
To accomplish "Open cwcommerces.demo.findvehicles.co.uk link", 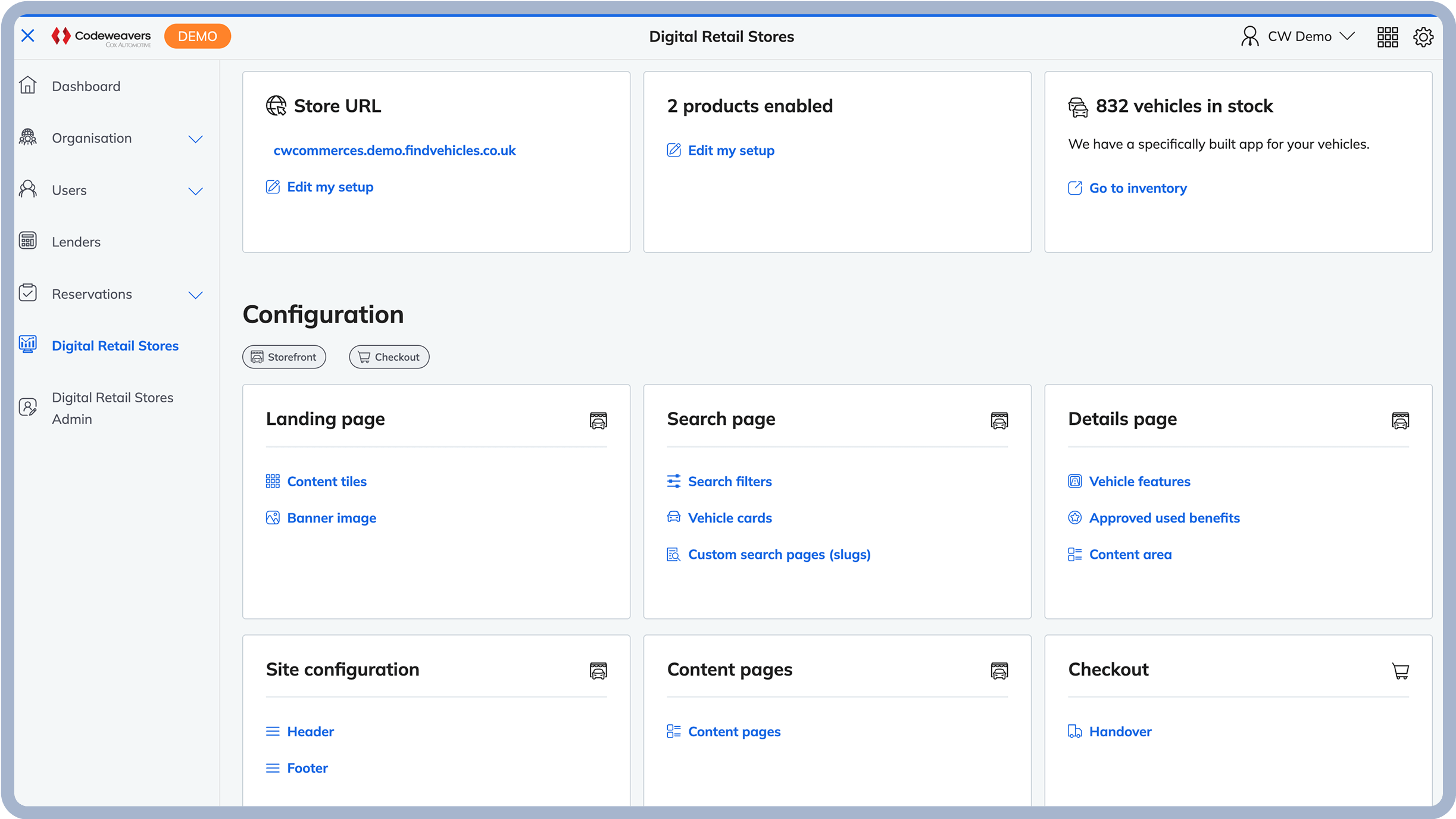I will pyautogui.click(x=395, y=151).
